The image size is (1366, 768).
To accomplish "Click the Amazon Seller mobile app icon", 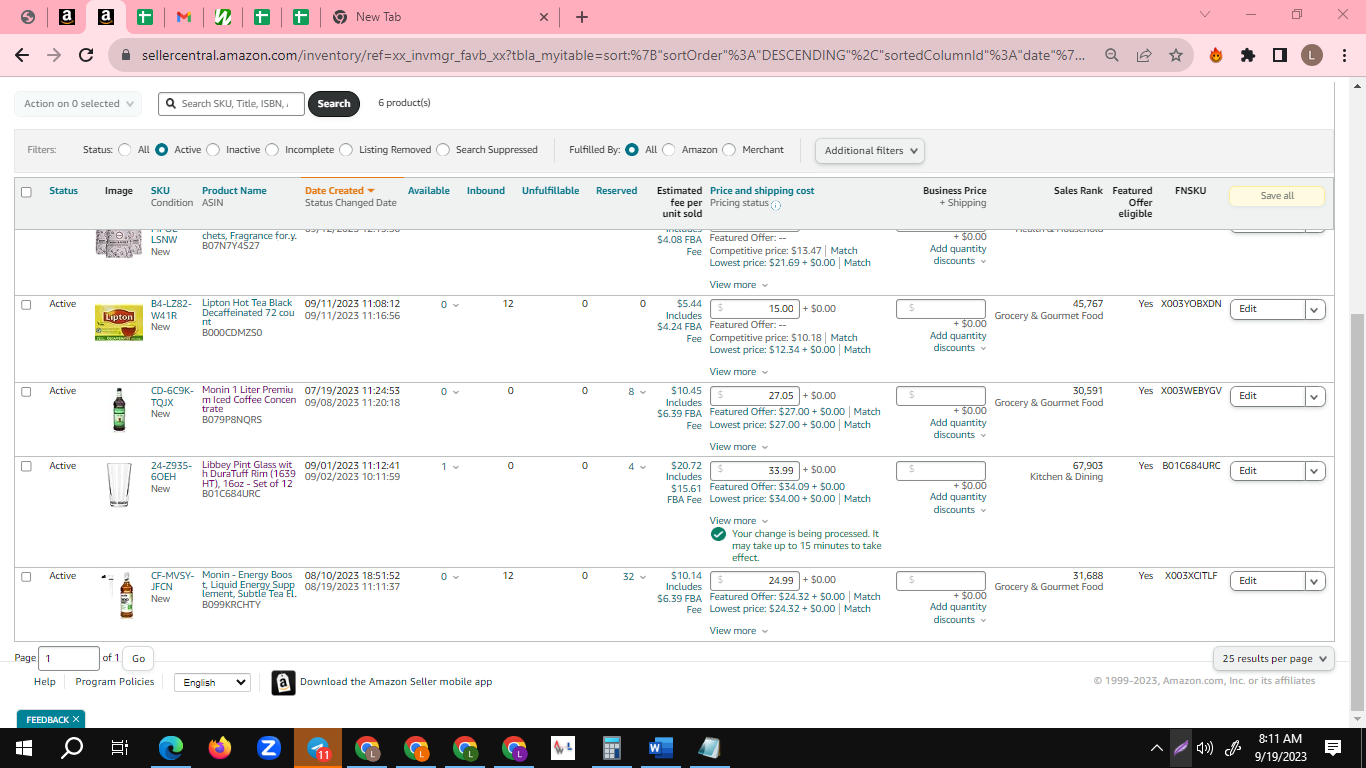I will click(284, 683).
